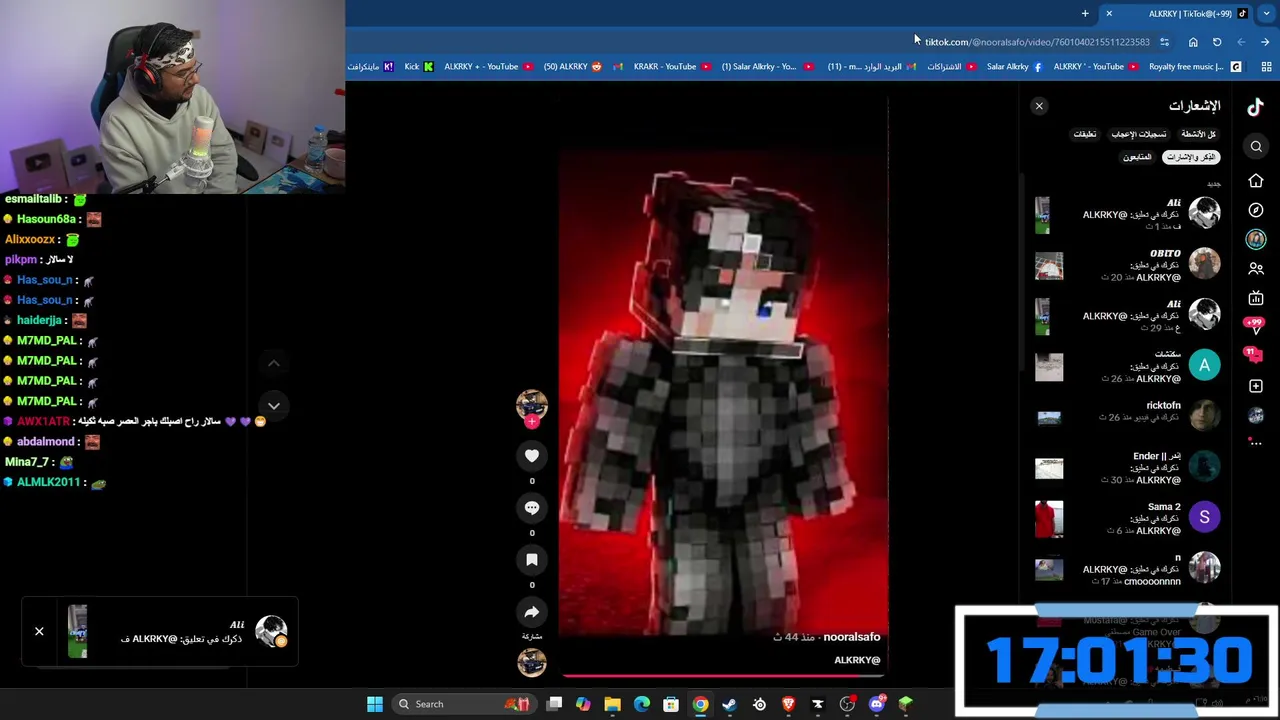Open profile avatar in TikTok sidebar
Screen dimensions: 1280x720
click(1256, 415)
